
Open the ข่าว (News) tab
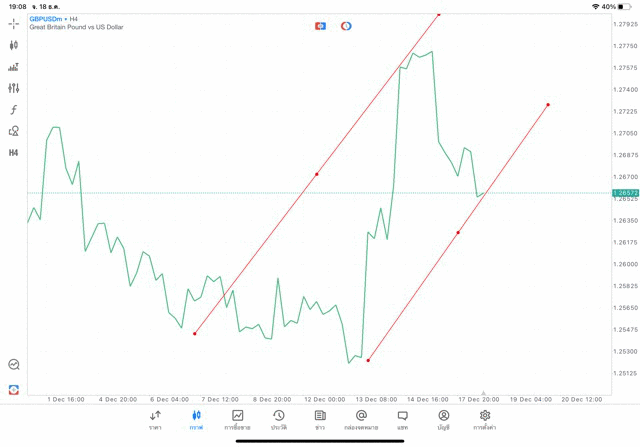tap(320, 419)
